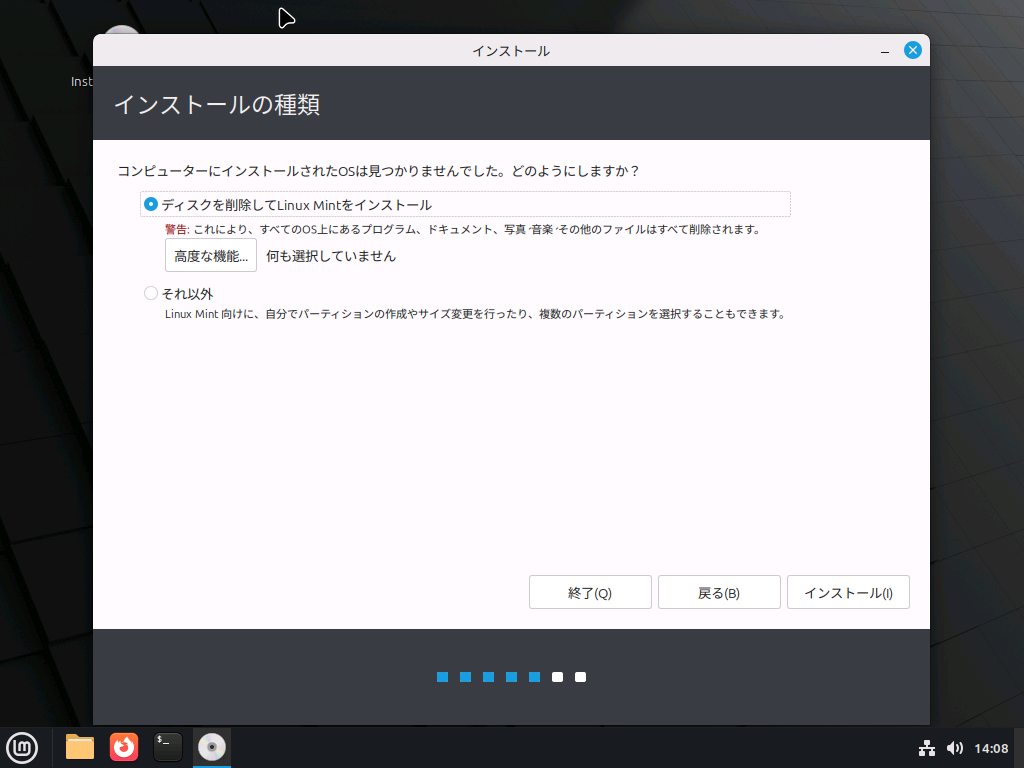Open the Linux Mint menu

coord(22,748)
